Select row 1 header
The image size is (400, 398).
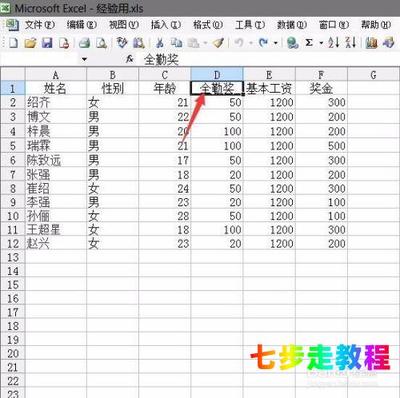click(13, 88)
